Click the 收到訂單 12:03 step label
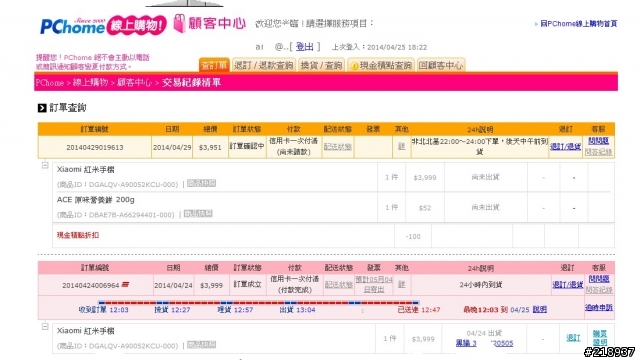 (104, 310)
